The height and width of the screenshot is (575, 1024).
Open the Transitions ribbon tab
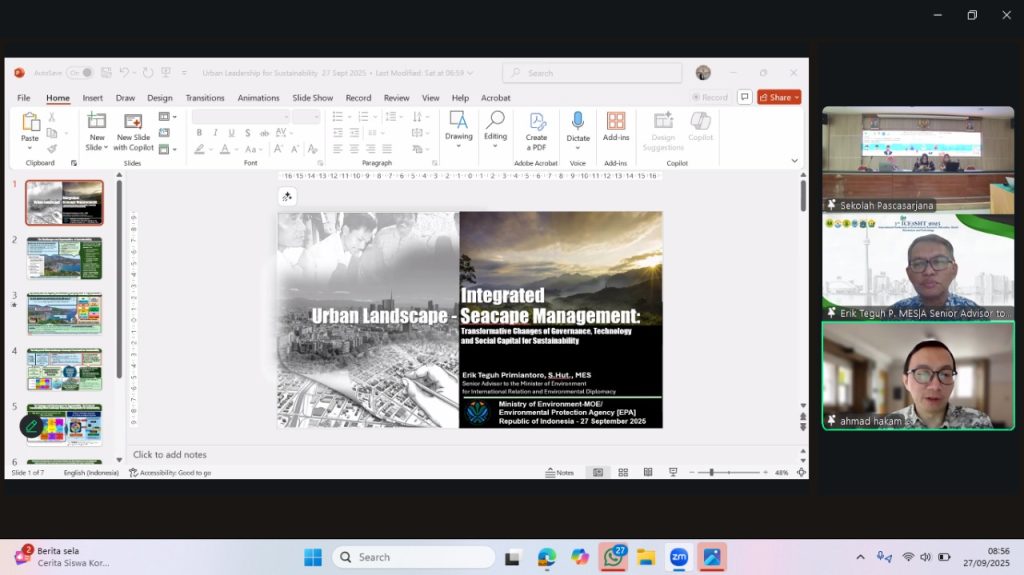click(x=205, y=98)
